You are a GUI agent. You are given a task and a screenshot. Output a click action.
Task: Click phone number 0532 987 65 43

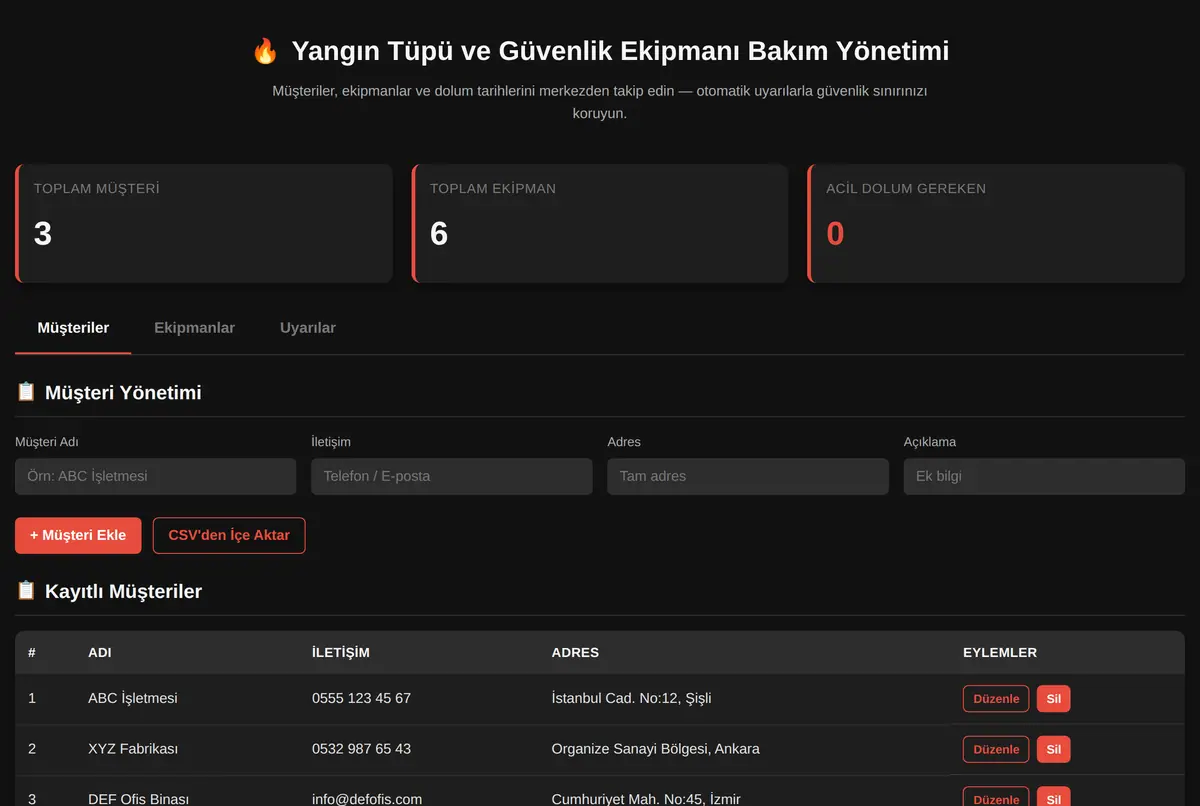point(361,749)
